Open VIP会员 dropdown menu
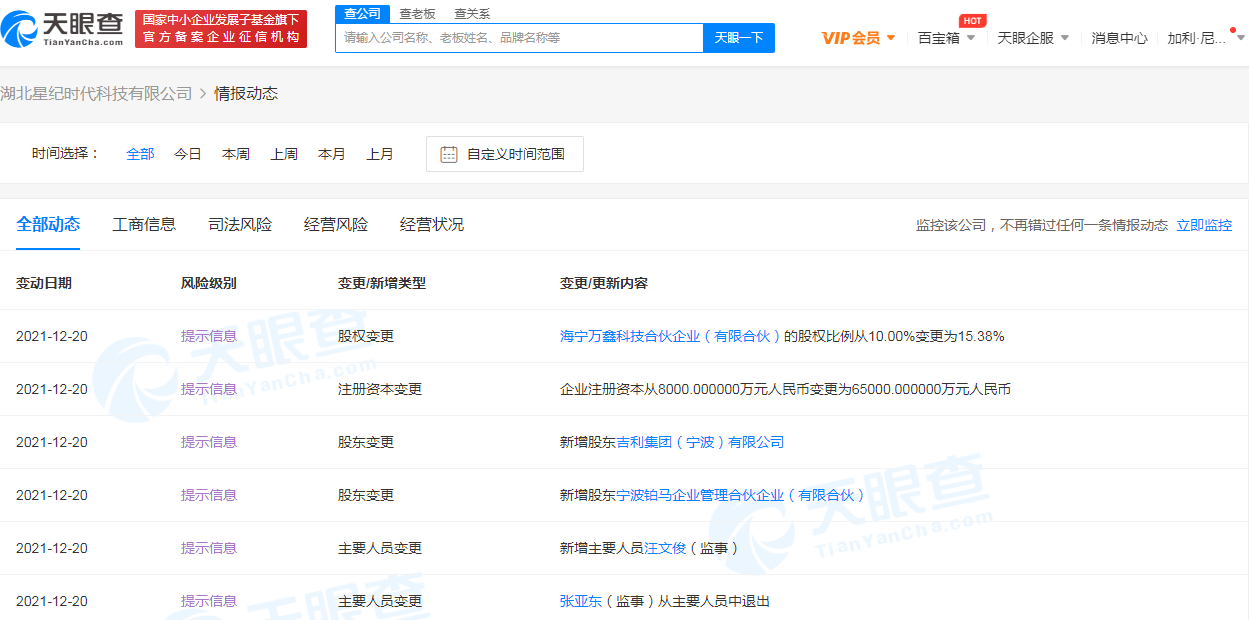Screen dimensions: 1249x620 891,38
